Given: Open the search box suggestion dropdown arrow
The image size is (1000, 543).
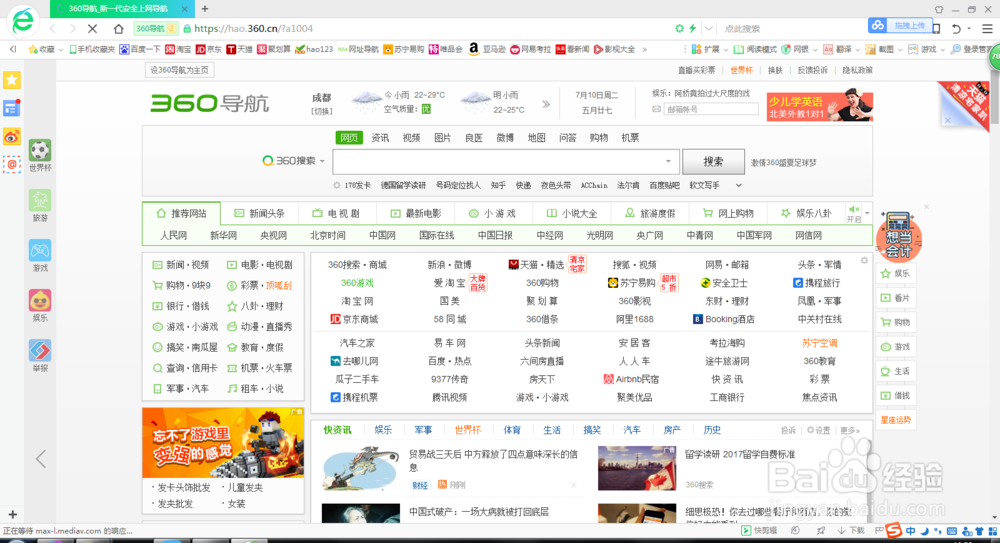Looking at the screenshot, I should pos(668,161).
